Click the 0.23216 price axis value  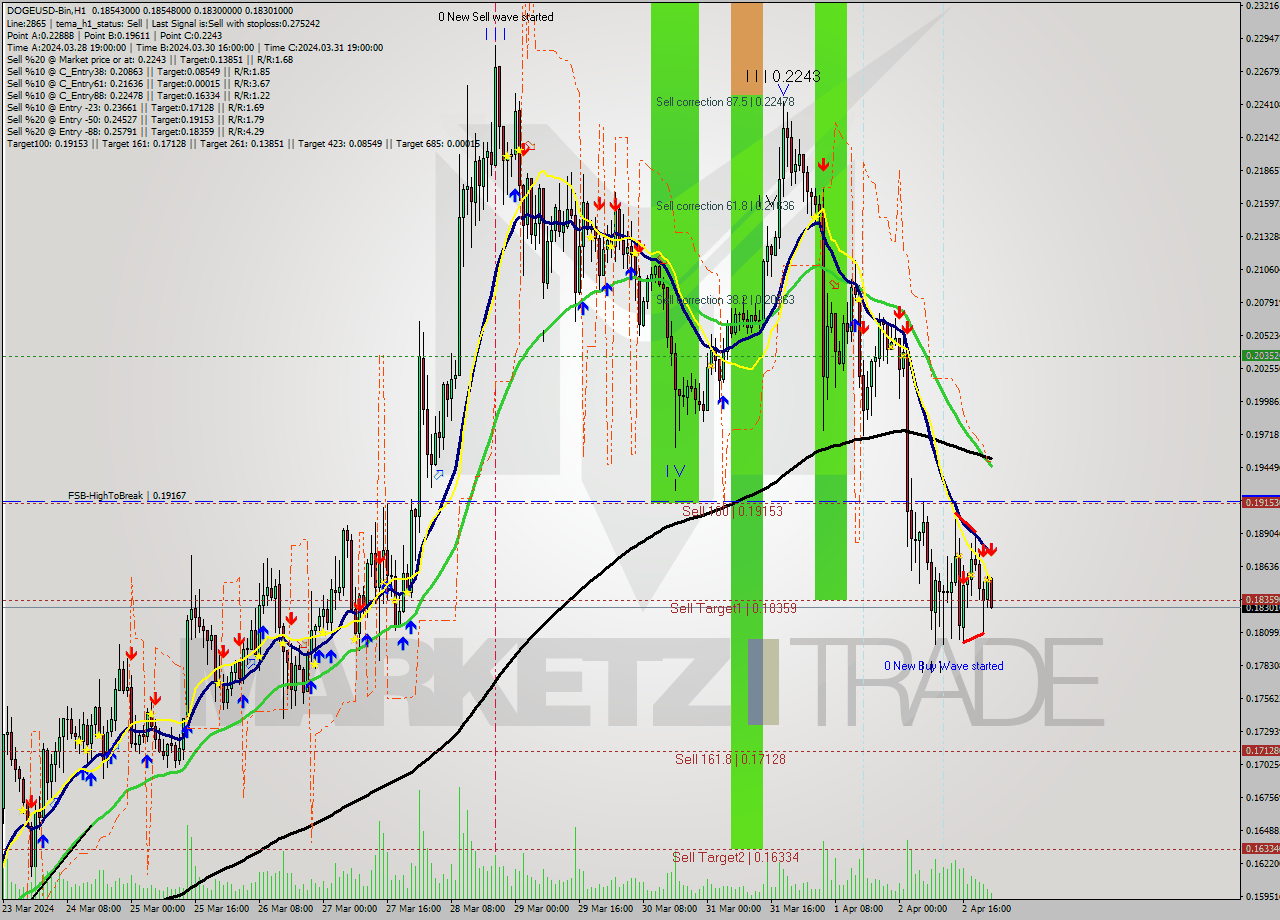(1262, 6)
